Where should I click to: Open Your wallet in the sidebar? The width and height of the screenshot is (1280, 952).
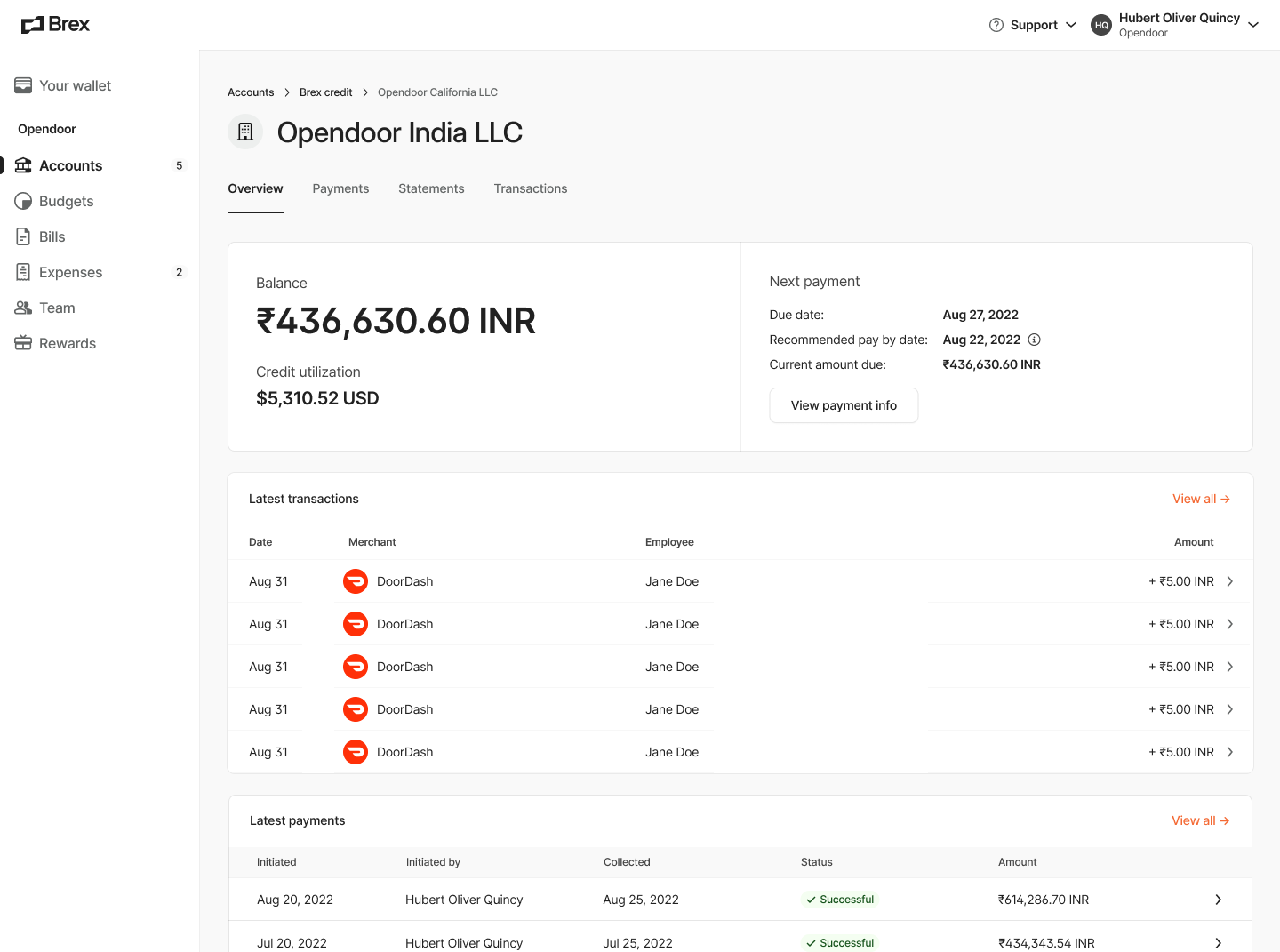coord(100,85)
